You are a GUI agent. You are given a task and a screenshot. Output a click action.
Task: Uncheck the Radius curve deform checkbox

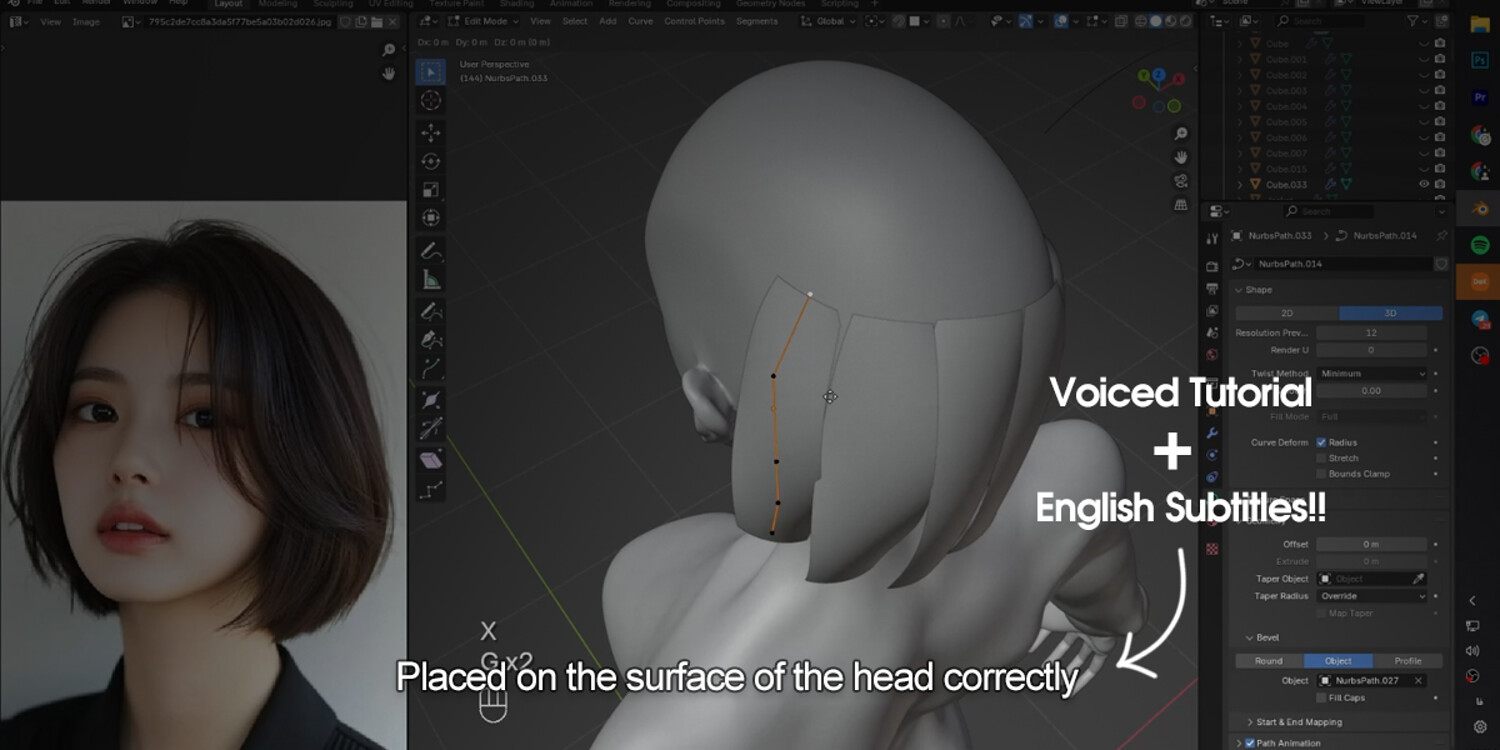coord(1321,442)
